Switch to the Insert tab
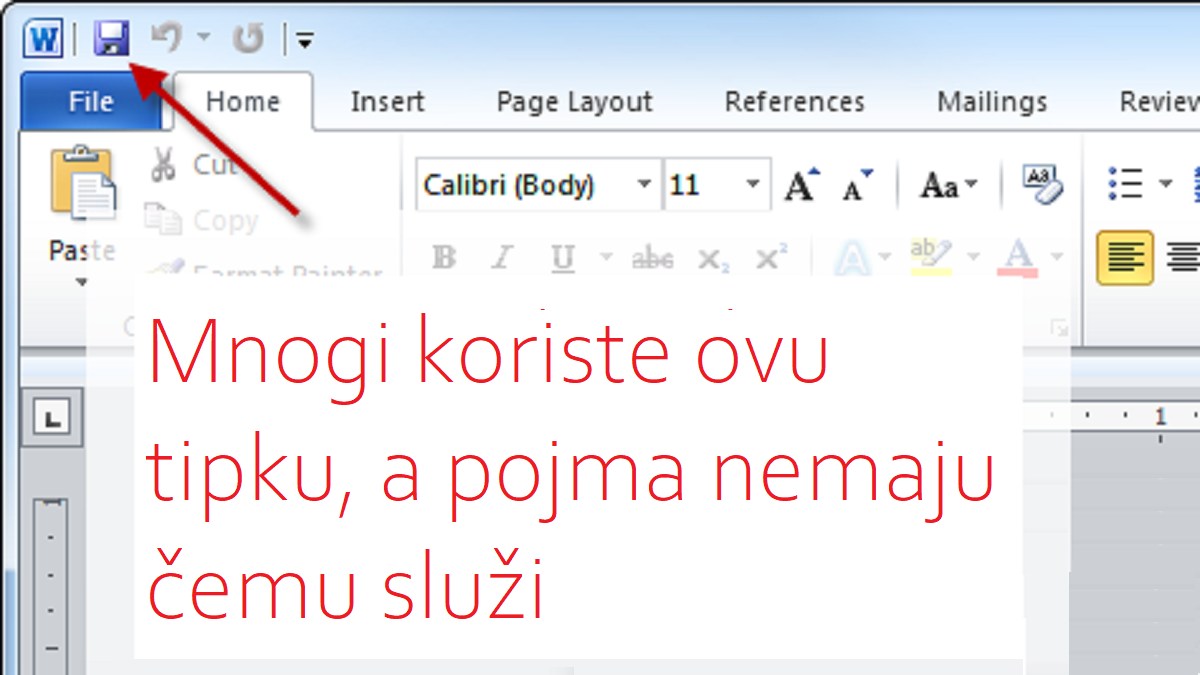Screen dimensions: 1200x675 tap(387, 102)
